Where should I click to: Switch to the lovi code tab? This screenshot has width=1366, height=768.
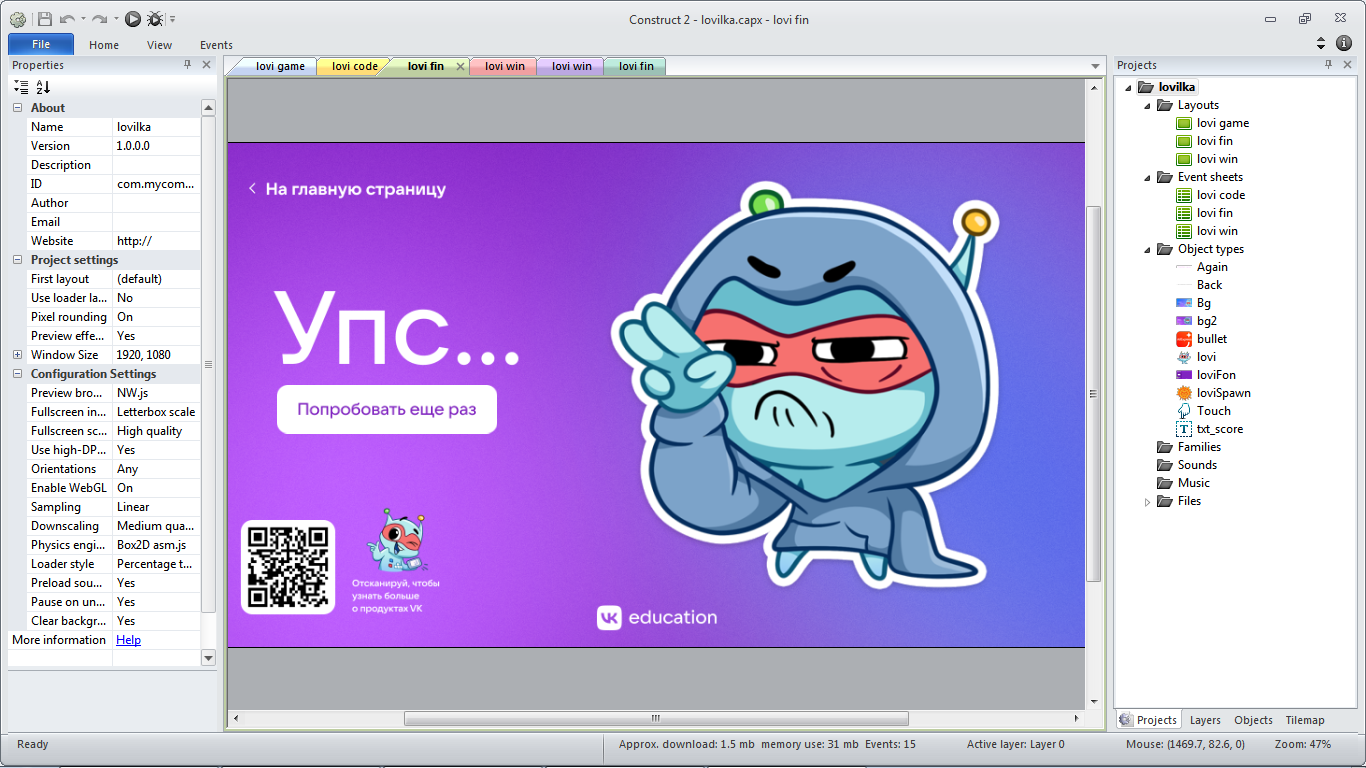click(x=354, y=67)
